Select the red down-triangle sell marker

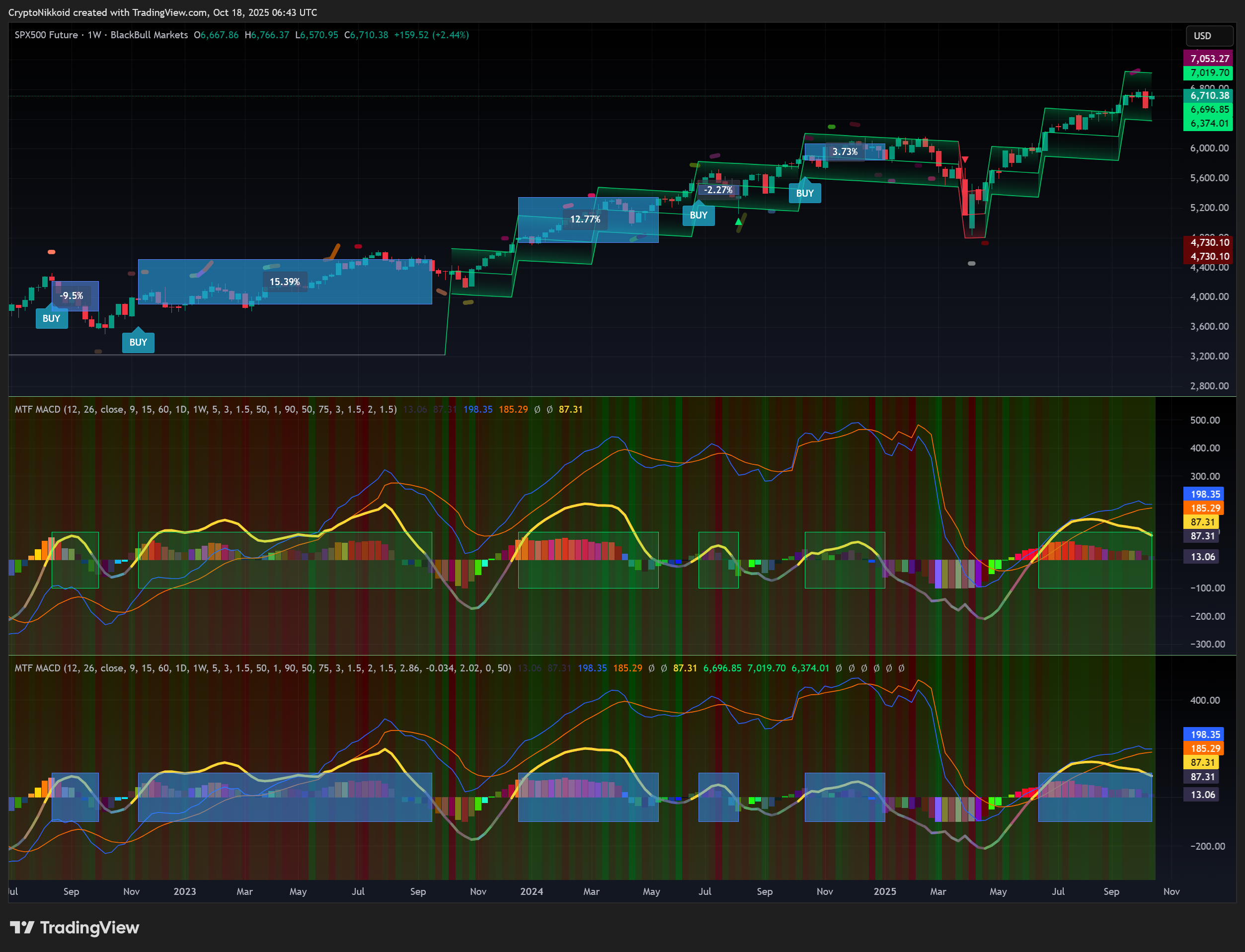[965, 160]
